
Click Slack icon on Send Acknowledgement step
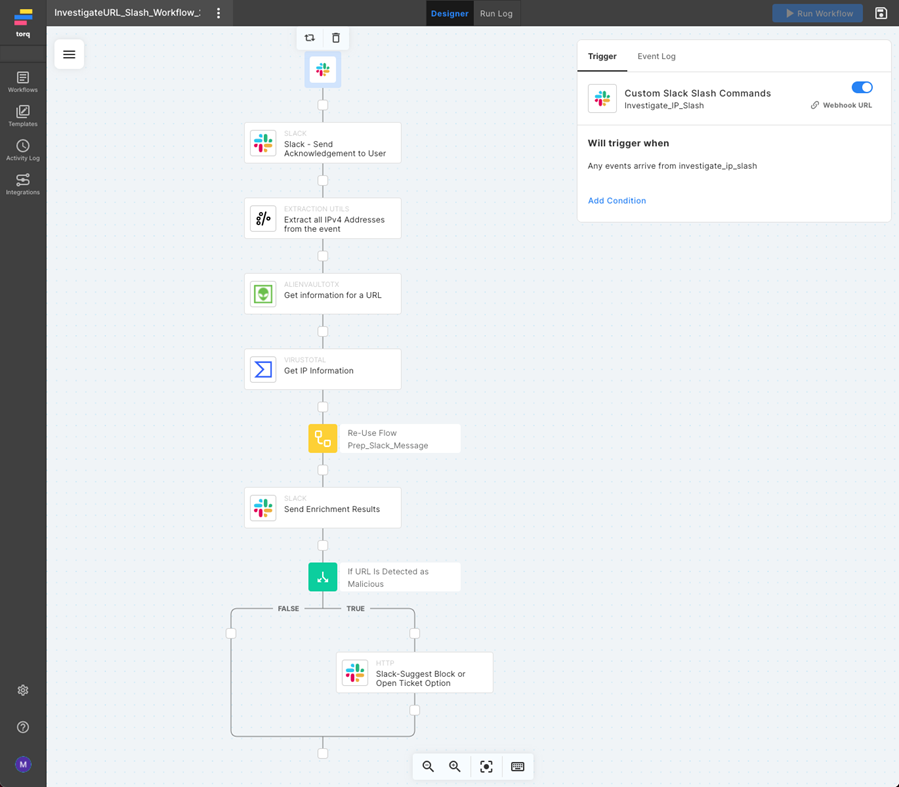[263, 143]
